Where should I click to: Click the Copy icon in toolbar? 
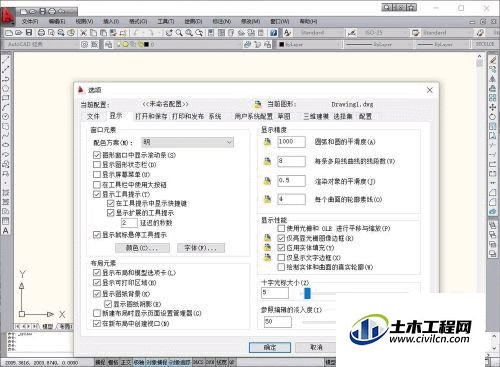click(x=94, y=33)
